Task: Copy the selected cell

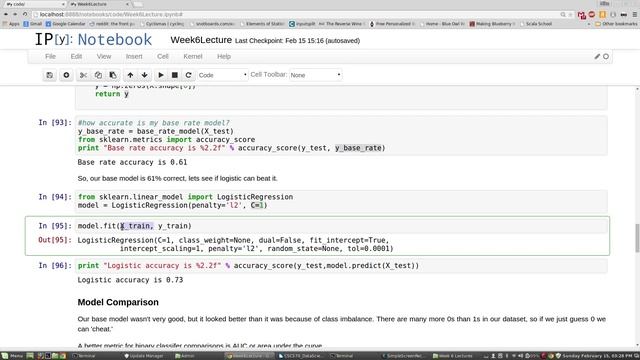Action: click(x=98, y=75)
